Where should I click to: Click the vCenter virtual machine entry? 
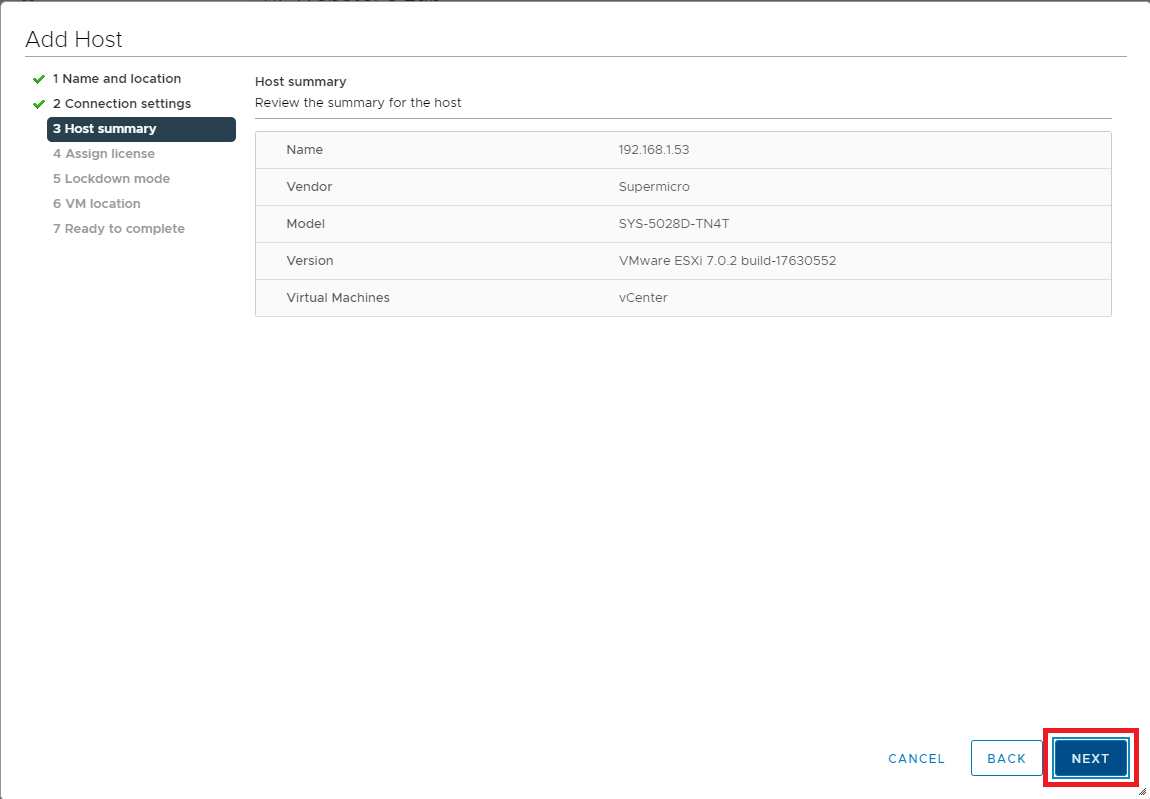click(x=643, y=298)
